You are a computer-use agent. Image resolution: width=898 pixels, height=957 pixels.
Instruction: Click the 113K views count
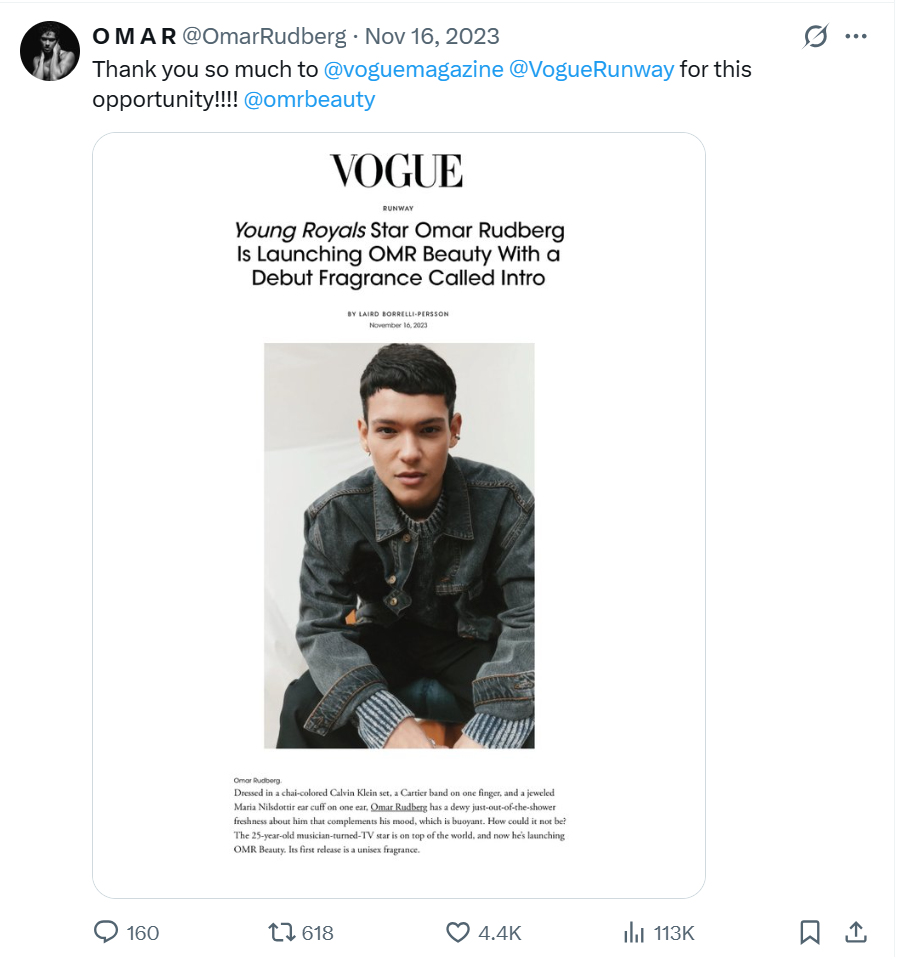tap(674, 933)
